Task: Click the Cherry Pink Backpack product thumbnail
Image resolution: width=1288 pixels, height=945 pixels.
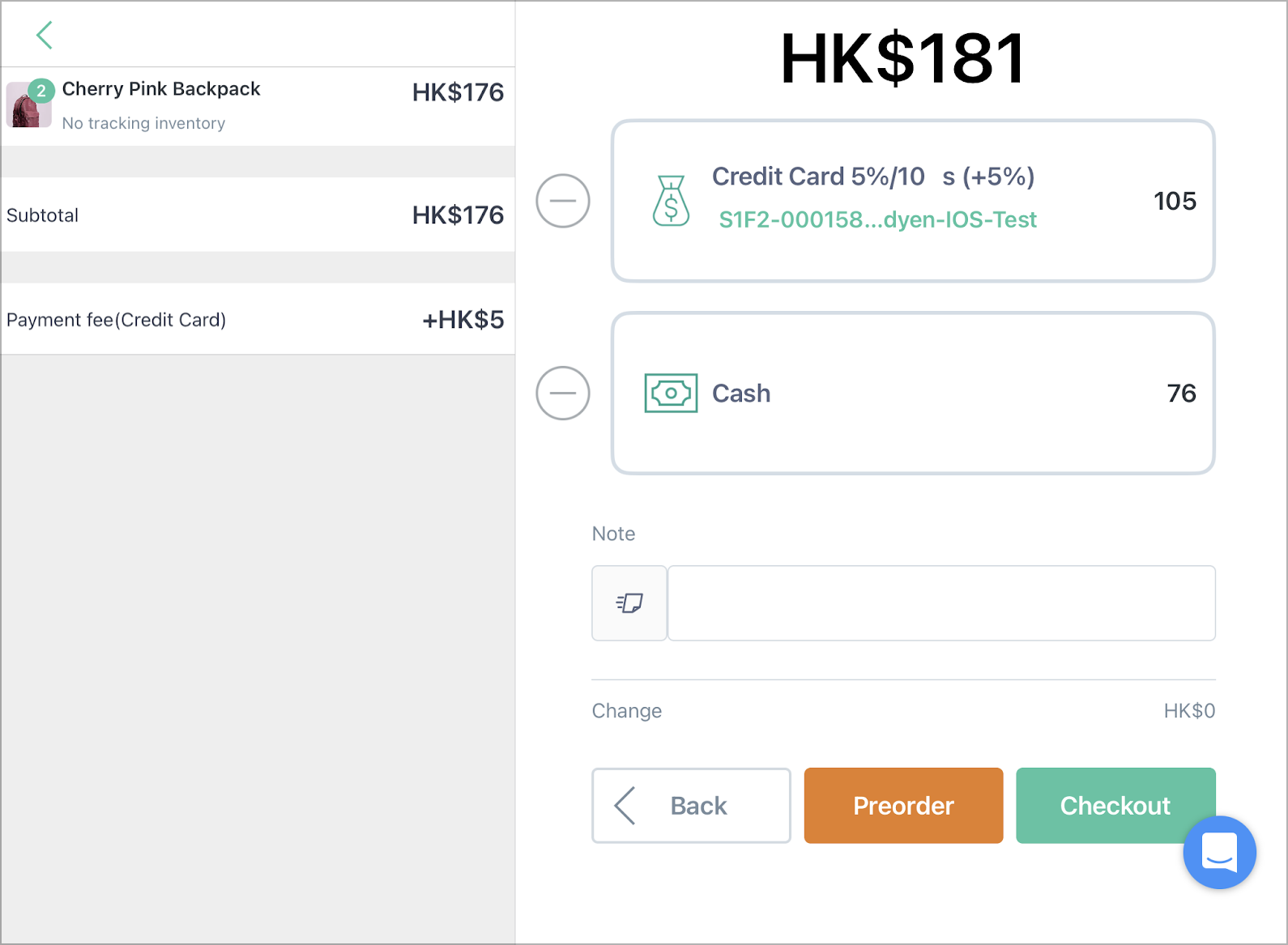Action: 28,105
